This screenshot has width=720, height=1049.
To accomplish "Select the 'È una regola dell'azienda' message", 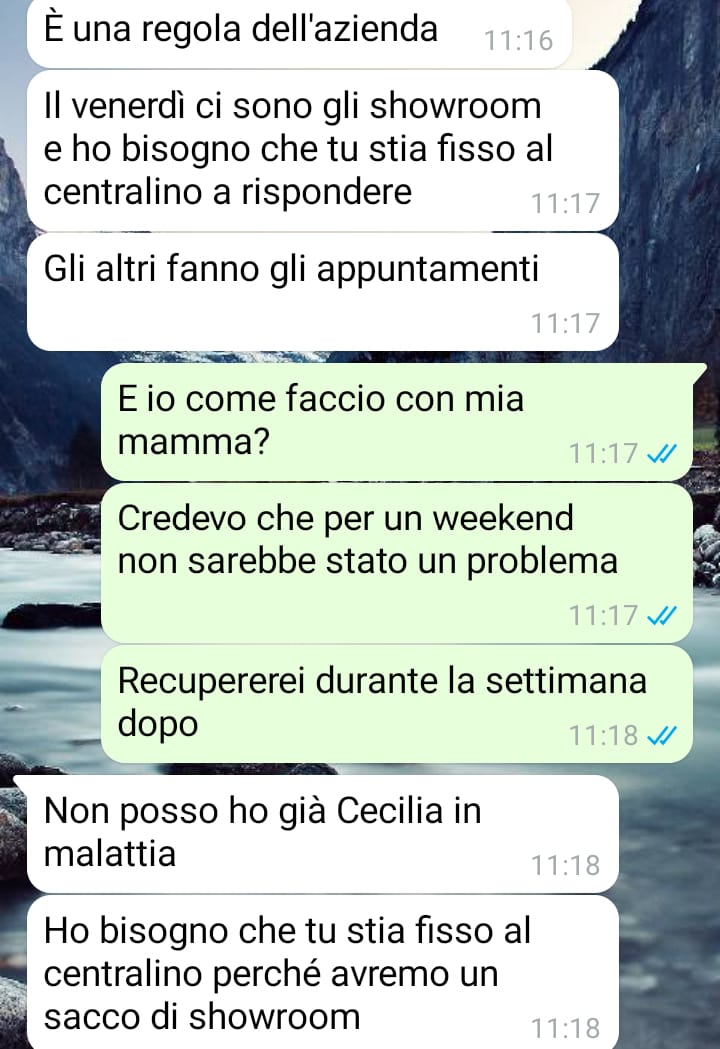I will tap(299, 32).
